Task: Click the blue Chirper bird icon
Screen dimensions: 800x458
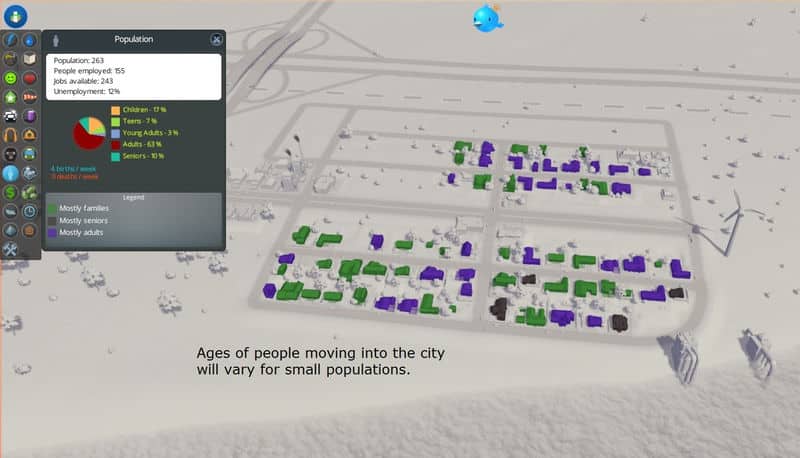Action: (x=488, y=18)
